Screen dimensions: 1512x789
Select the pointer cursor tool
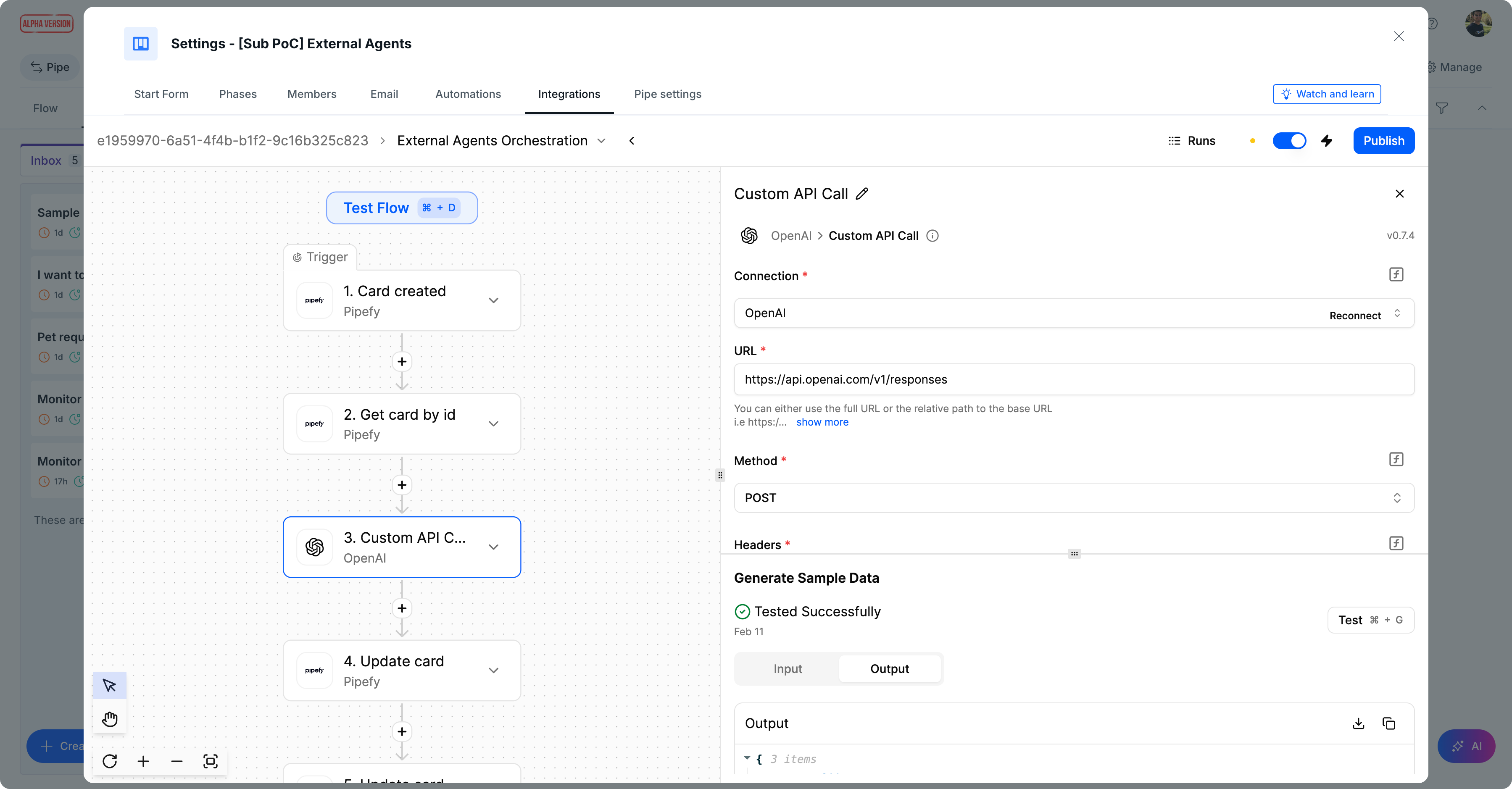[109, 685]
